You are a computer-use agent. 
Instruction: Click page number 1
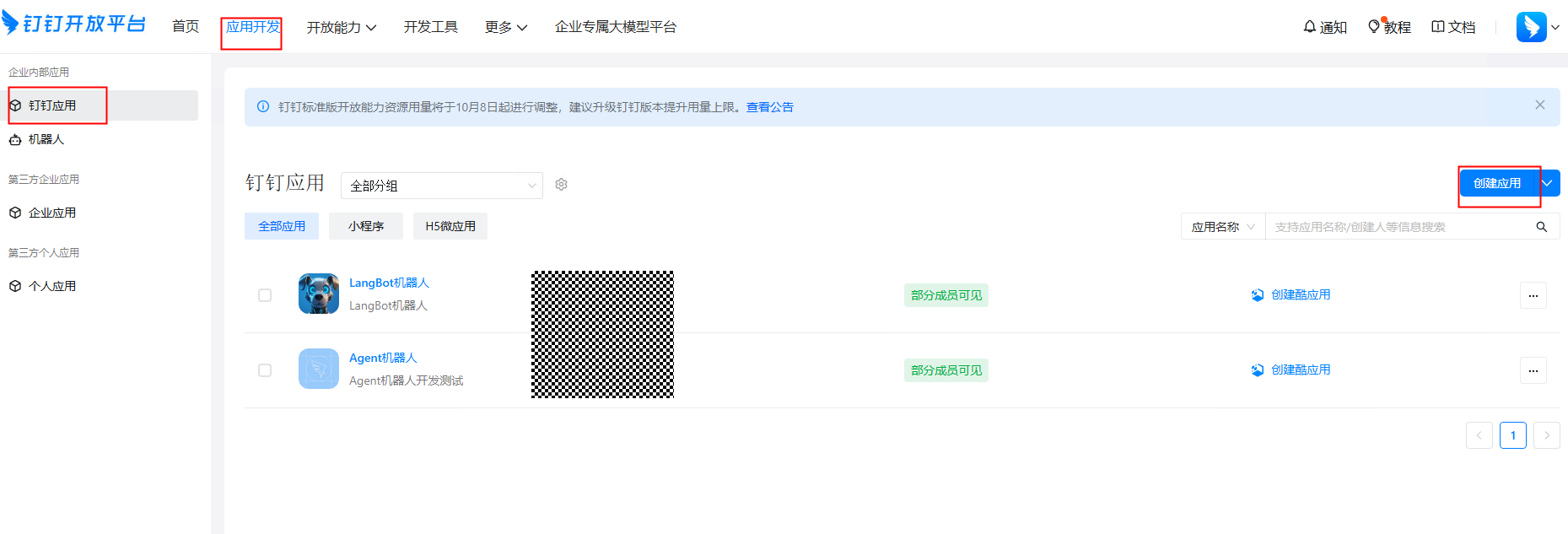pos(1513,435)
